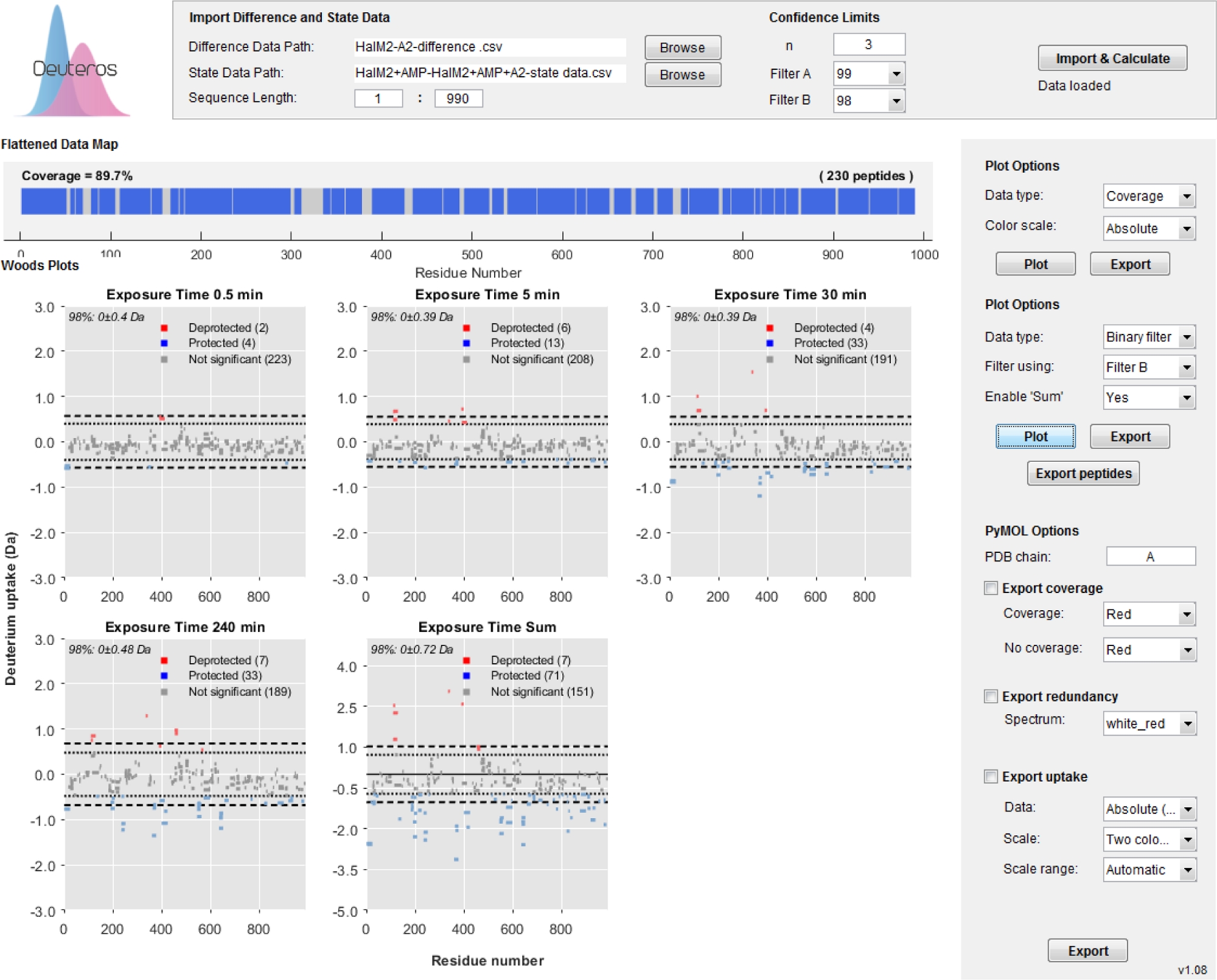Image resolution: width=1217 pixels, height=980 pixels.
Task: Tick the Export coverage checkbox
Action: click(x=991, y=588)
